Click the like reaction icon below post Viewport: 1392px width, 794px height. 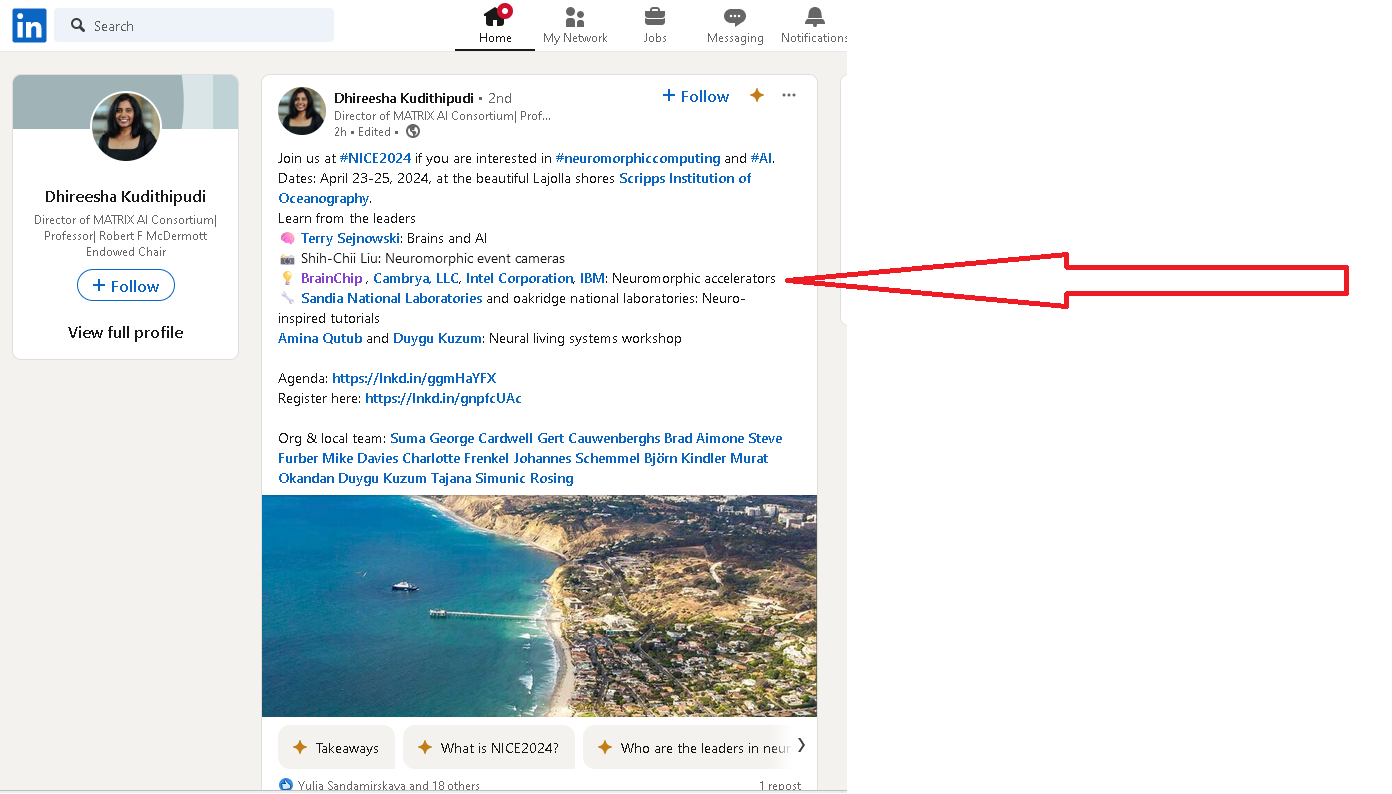(286, 786)
